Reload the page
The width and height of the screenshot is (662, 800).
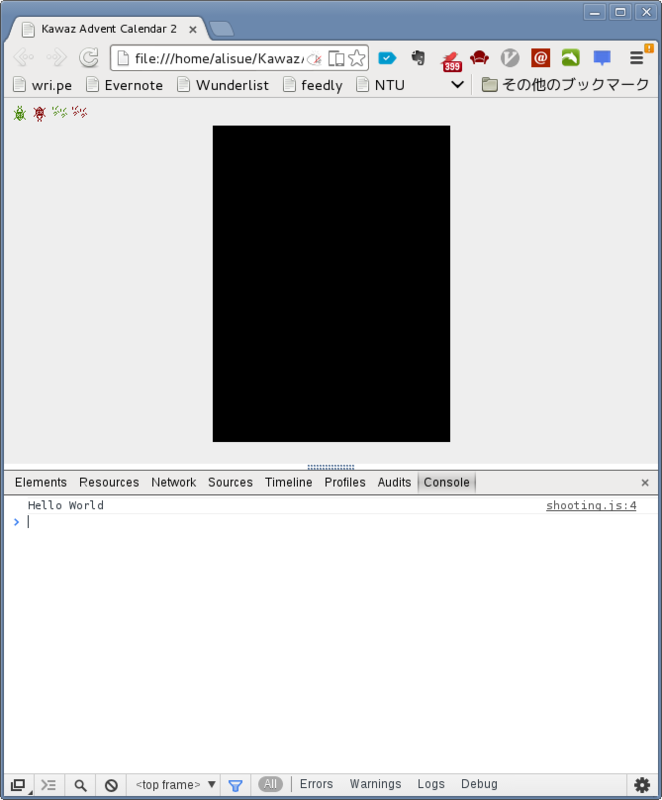point(89,57)
